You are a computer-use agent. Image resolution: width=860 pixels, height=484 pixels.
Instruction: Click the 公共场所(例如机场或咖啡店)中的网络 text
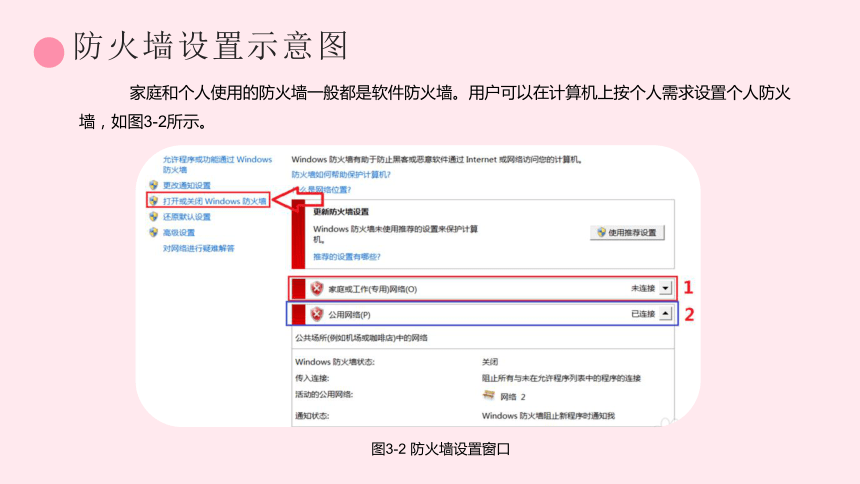pyautogui.click(x=361, y=338)
